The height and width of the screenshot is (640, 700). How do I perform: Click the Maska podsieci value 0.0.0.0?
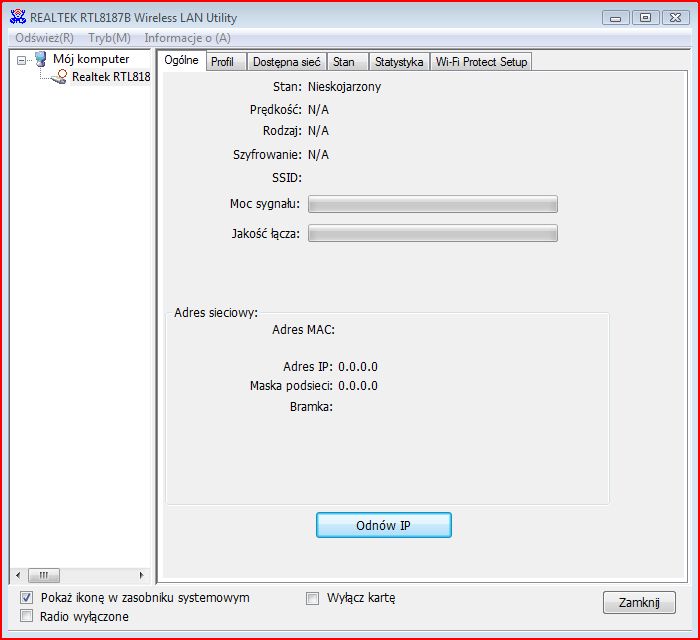pyautogui.click(x=358, y=386)
